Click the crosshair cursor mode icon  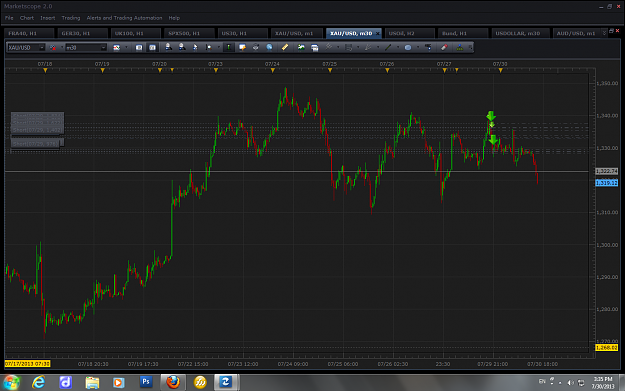(x=208, y=47)
